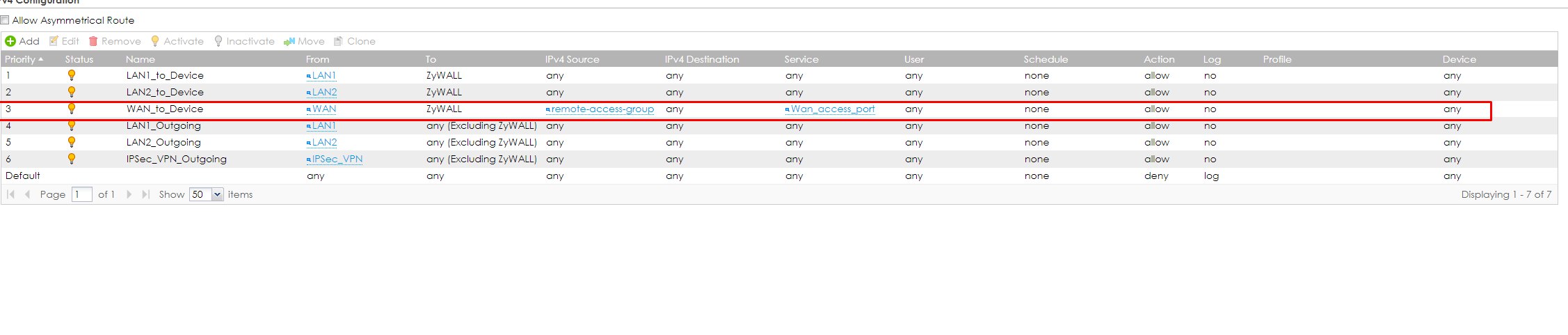Toggle status bulb of LAN1_to_Device rule
Screen dimensions: 1568x335
[x=71, y=75]
